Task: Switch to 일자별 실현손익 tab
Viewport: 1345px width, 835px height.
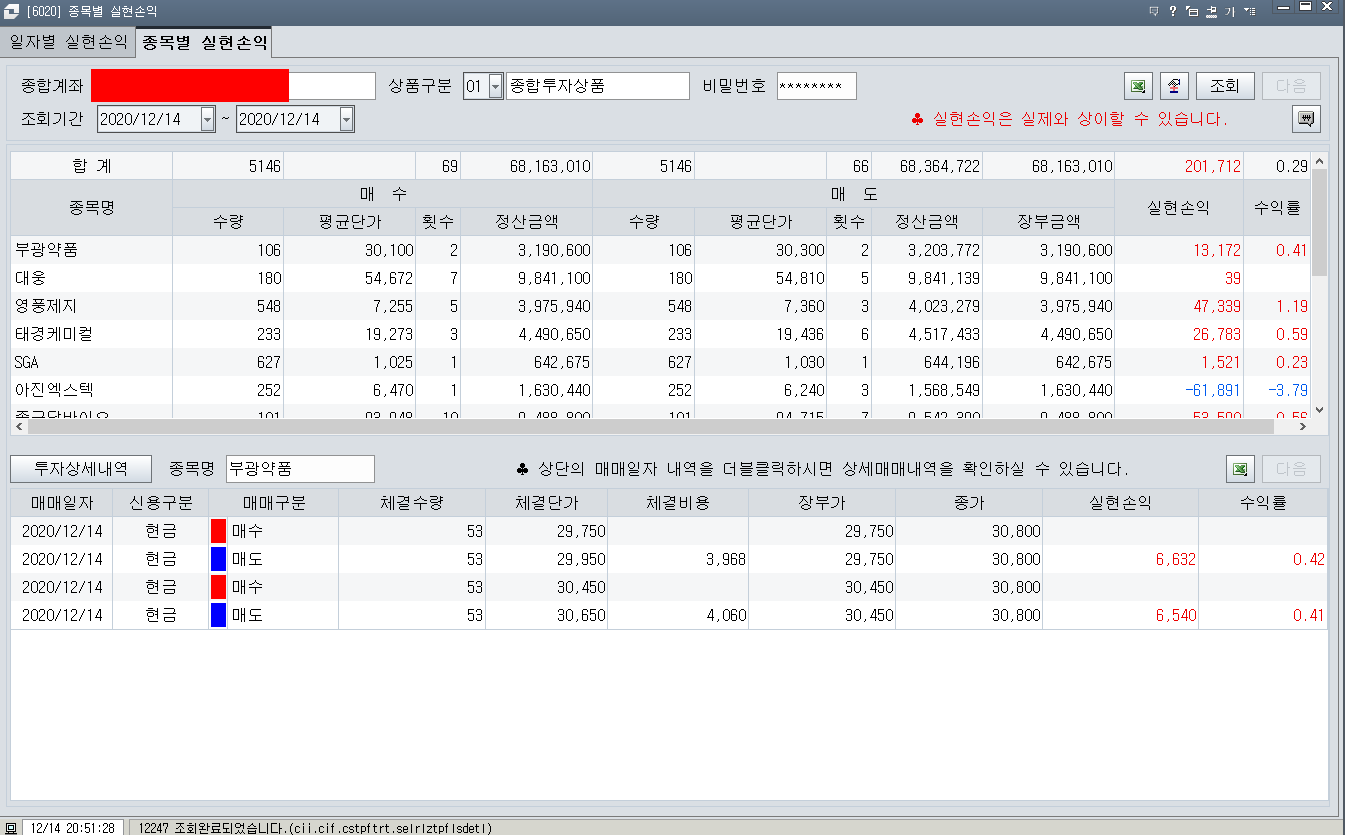Action: (68, 42)
